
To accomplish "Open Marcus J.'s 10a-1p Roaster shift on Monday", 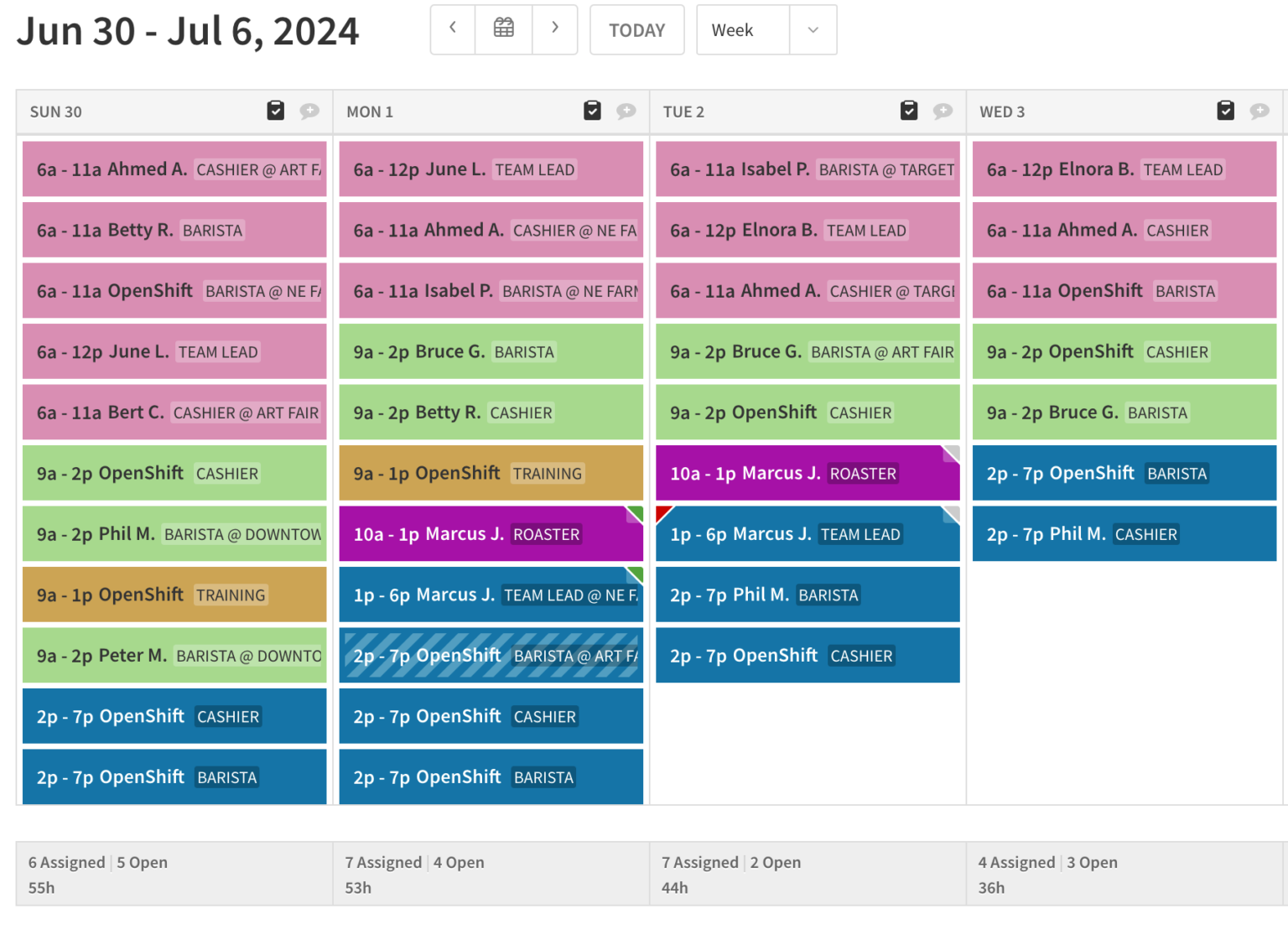I will tap(491, 533).
